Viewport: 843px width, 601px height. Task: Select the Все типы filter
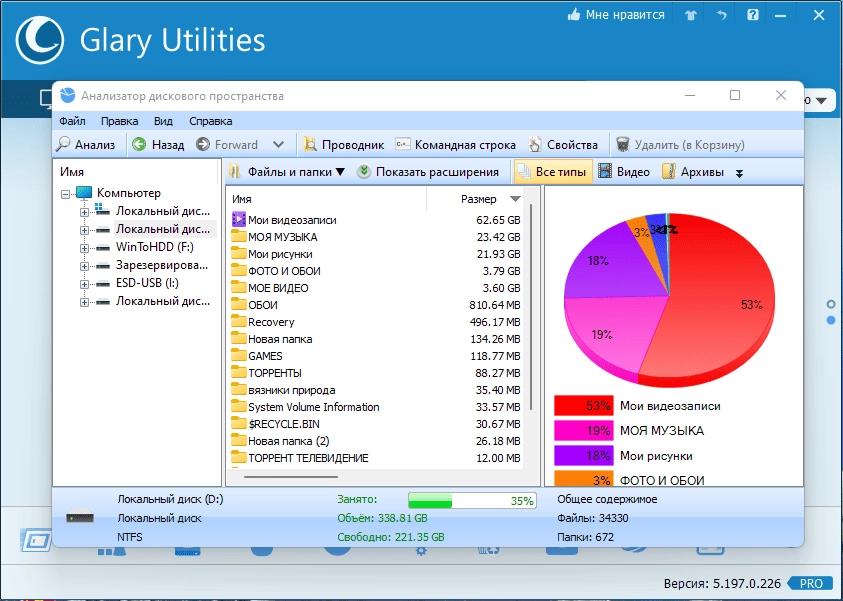pos(553,172)
